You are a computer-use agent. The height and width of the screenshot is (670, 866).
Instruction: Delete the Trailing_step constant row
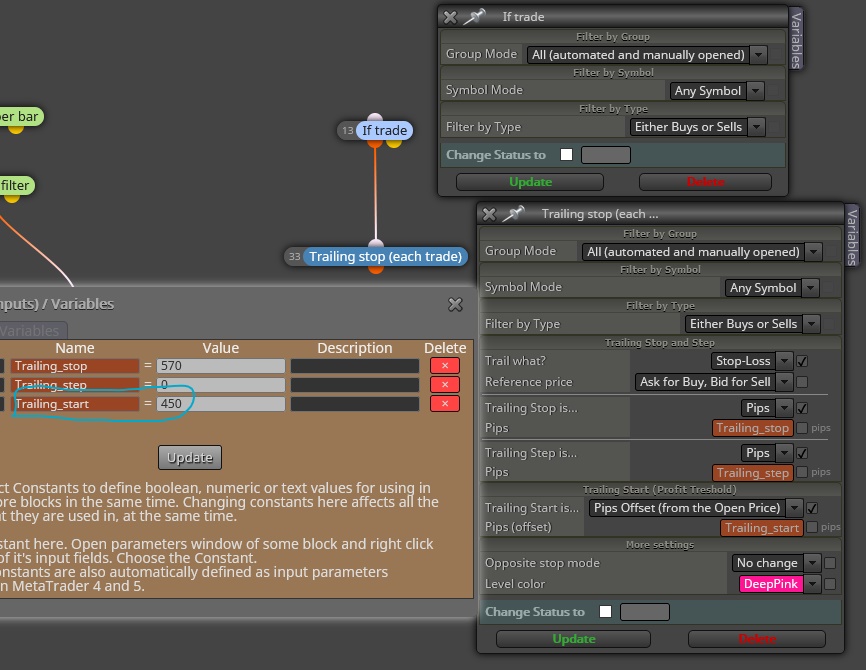(x=445, y=384)
